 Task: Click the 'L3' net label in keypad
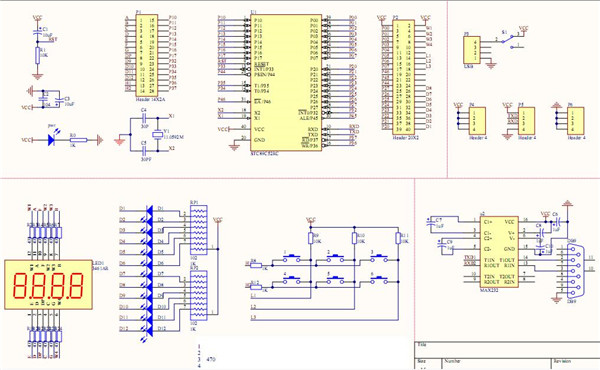[253, 317]
